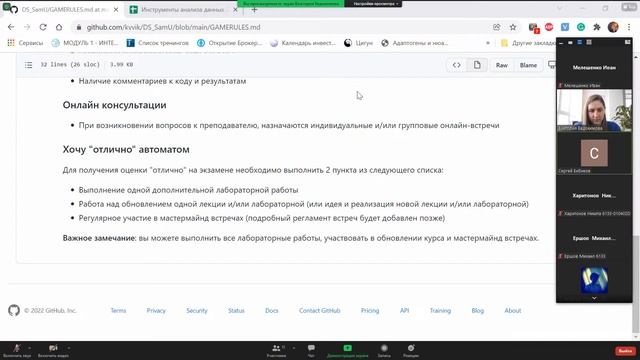Open Календарь инвест bookmark
The image size is (640, 360).
pyautogui.click(x=303, y=43)
